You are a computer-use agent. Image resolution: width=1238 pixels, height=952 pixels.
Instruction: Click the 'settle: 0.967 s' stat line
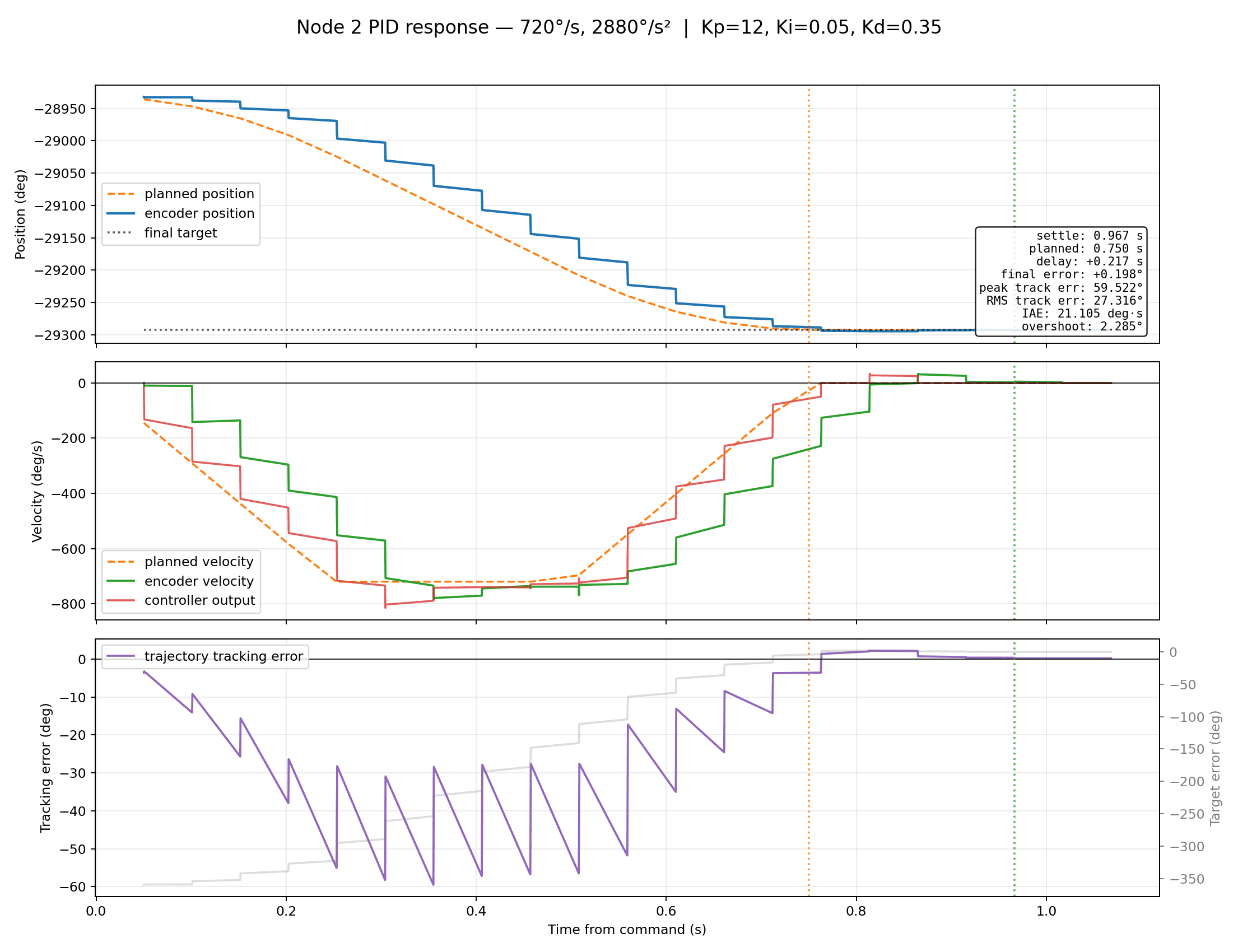pyautogui.click(x=1090, y=236)
